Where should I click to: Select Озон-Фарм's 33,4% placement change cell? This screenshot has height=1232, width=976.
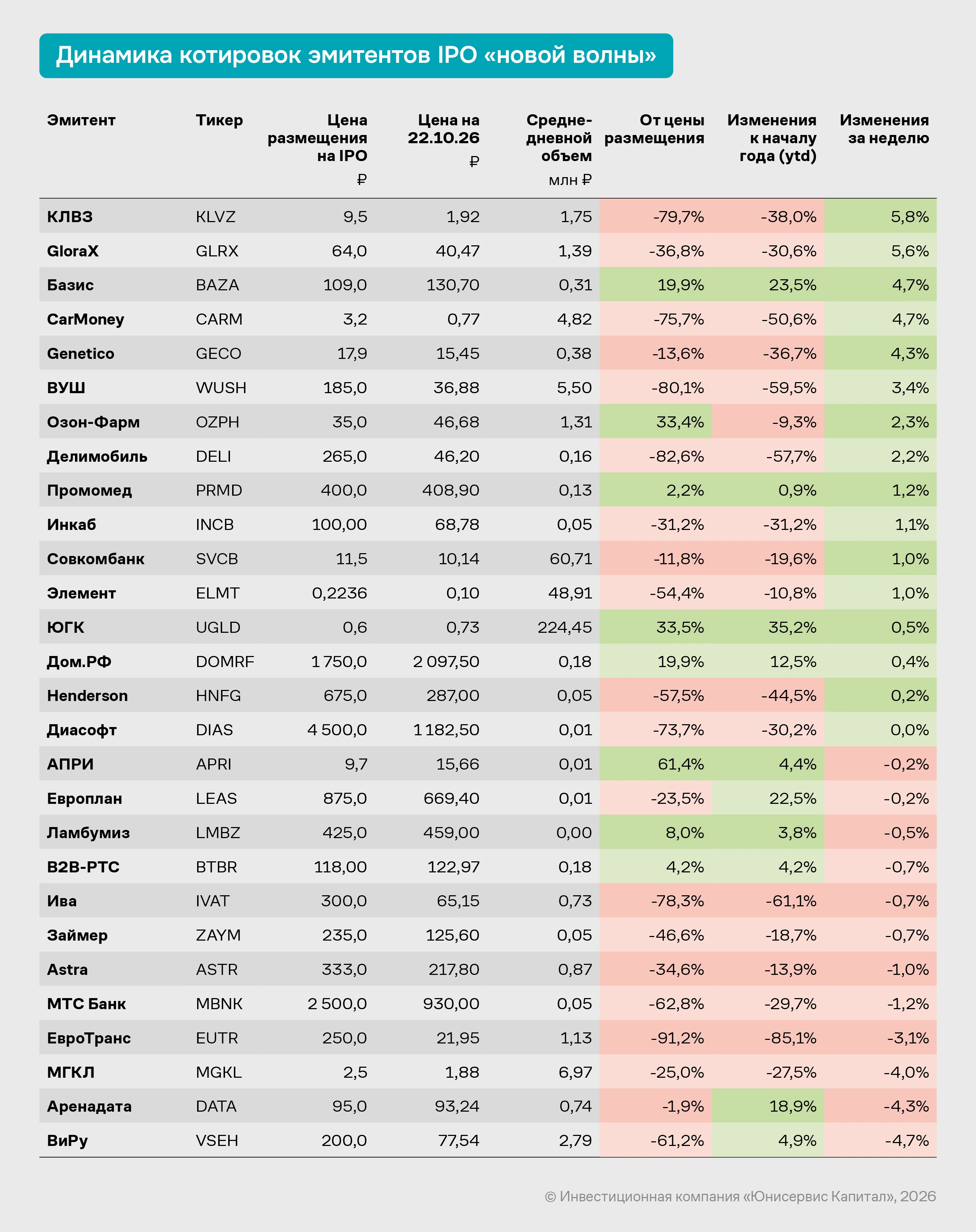[655, 422]
